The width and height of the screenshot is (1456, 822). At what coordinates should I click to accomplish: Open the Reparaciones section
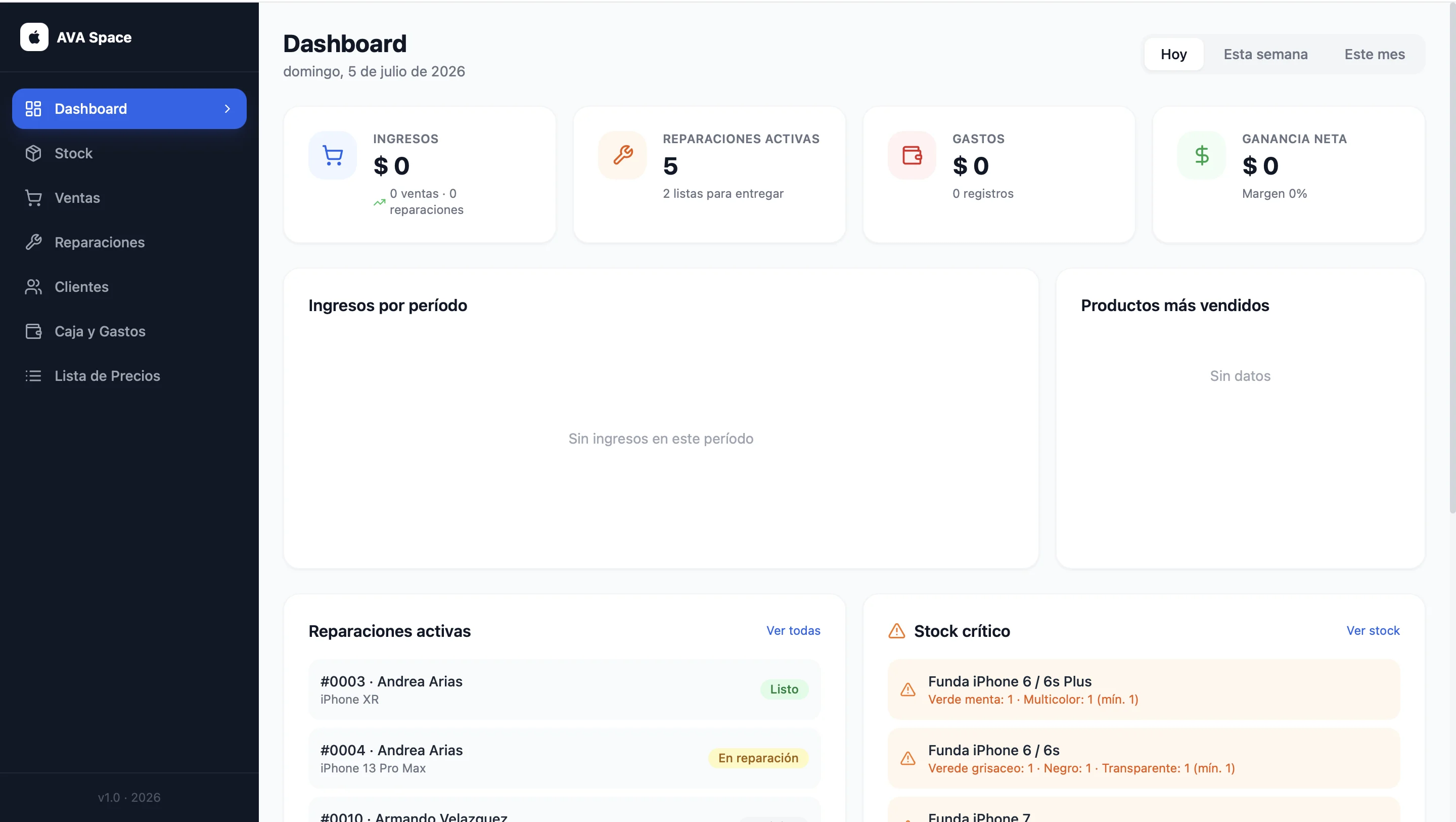[x=129, y=242]
